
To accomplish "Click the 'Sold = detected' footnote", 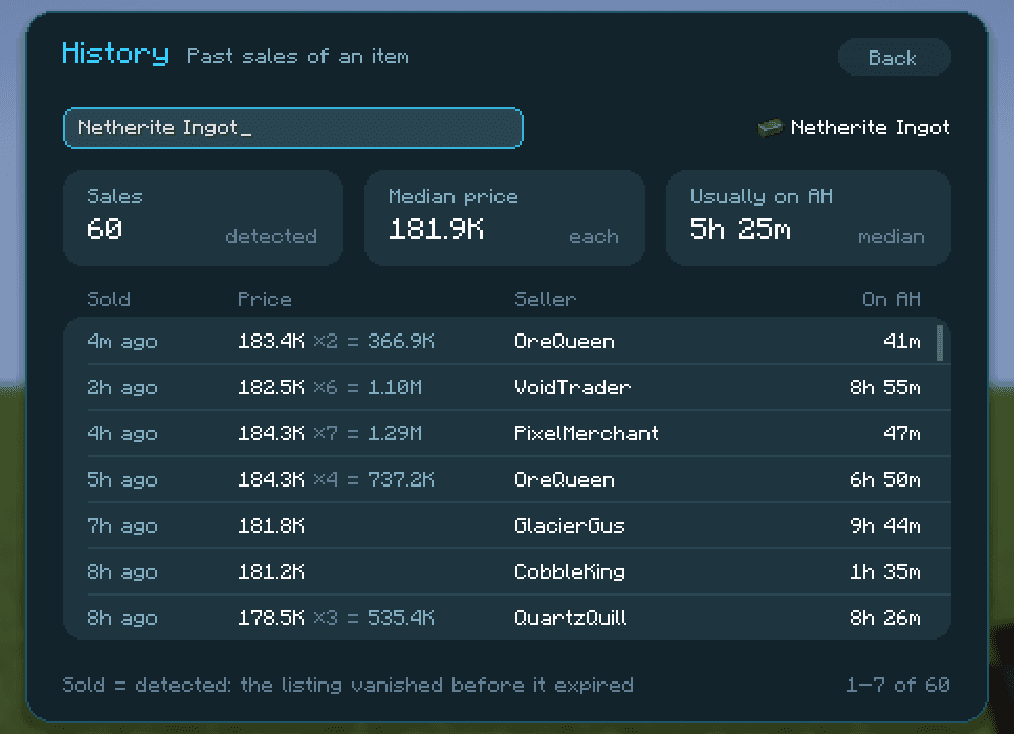I will pyautogui.click(x=348, y=684).
